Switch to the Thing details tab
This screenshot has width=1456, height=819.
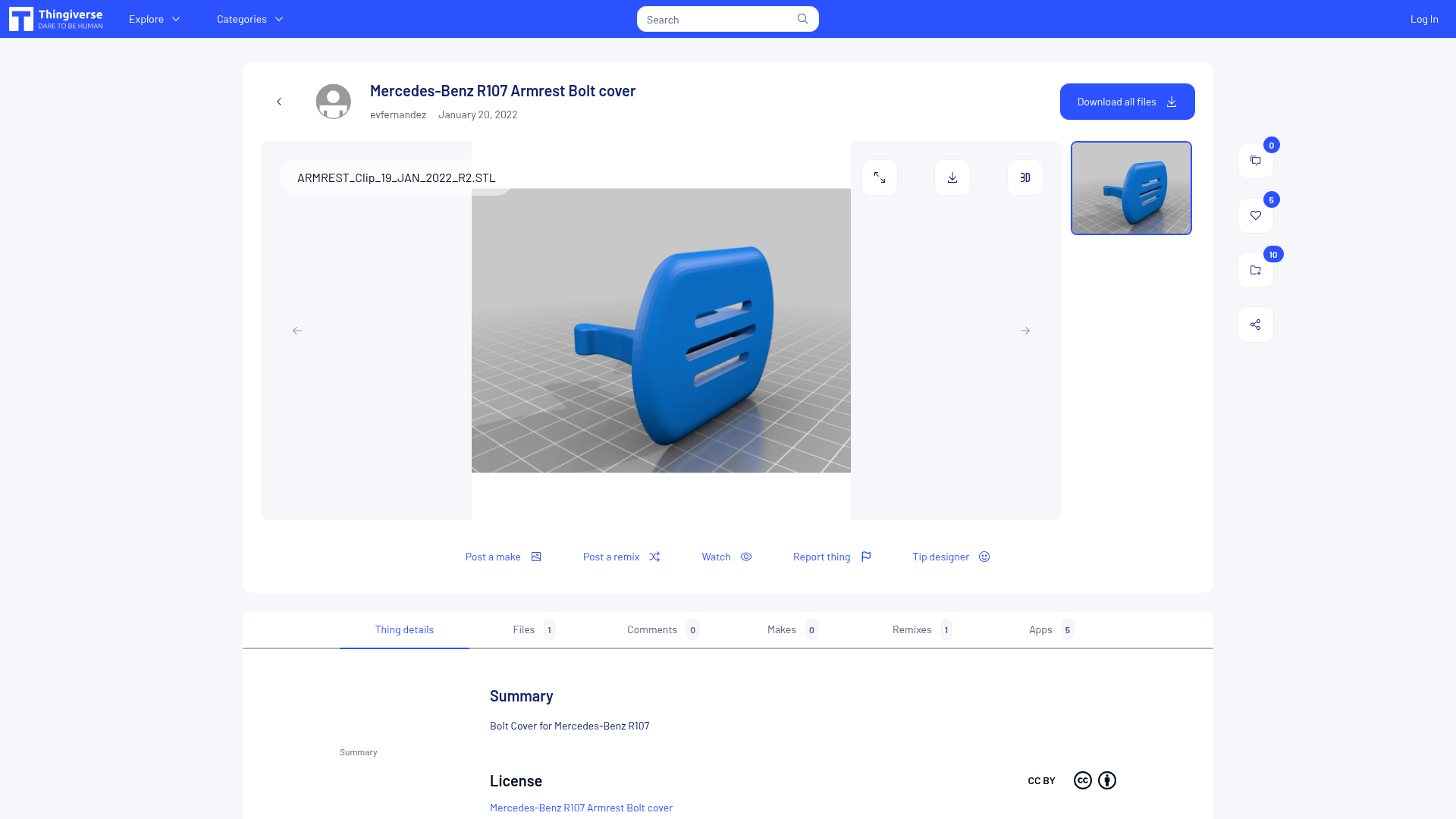click(404, 629)
